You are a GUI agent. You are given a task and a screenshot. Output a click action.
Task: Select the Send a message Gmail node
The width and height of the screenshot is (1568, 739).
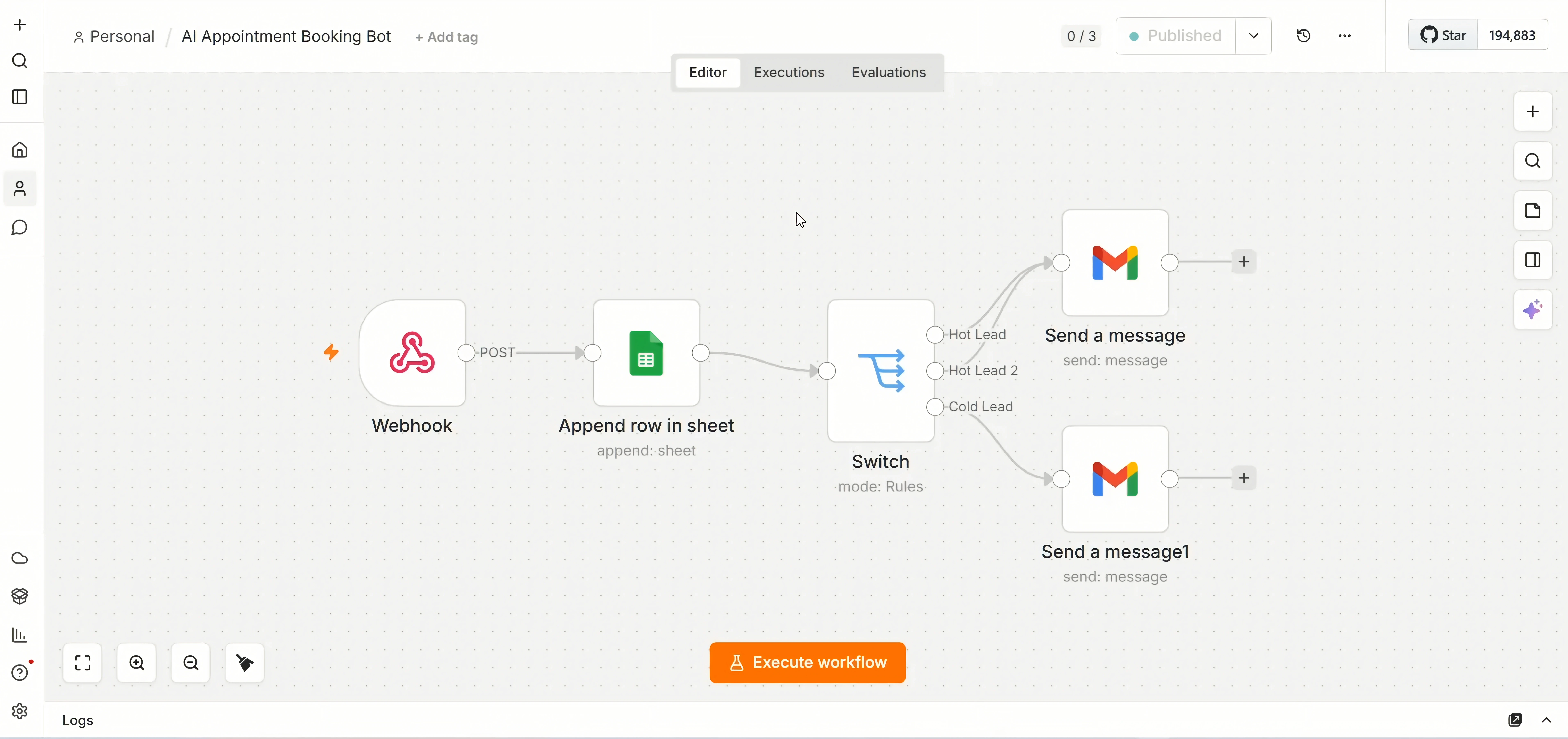tap(1115, 263)
